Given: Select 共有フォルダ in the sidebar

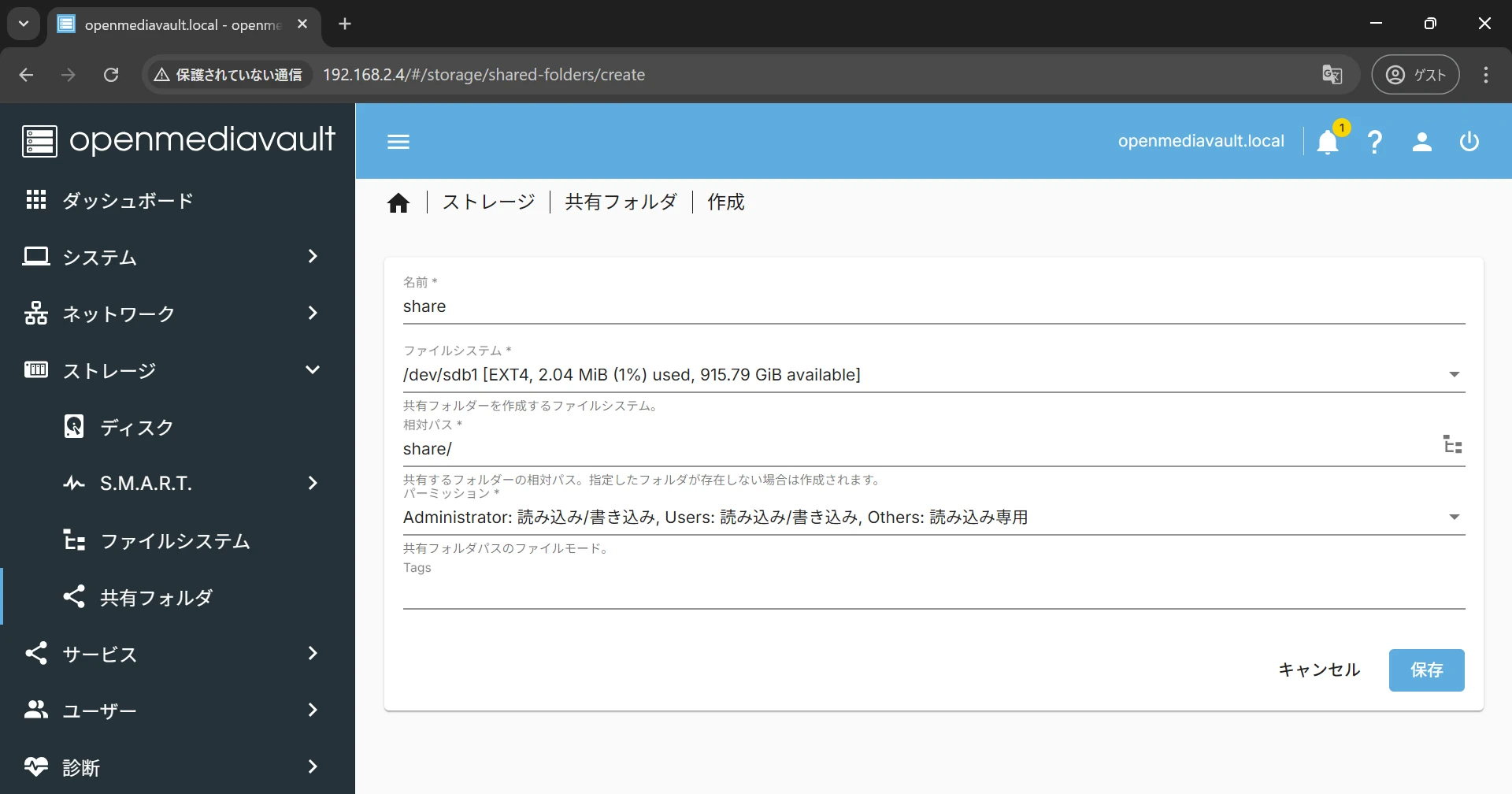Looking at the screenshot, I should point(178,597).
